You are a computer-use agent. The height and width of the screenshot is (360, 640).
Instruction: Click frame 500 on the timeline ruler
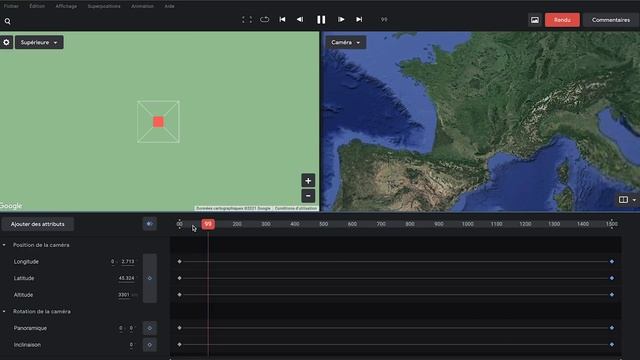tap(324, 224)
